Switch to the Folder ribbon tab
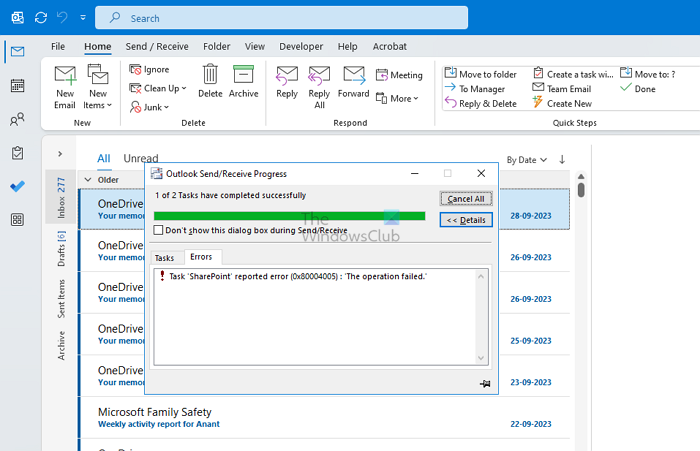The image size is (700, 451). [x=217, y=46]
